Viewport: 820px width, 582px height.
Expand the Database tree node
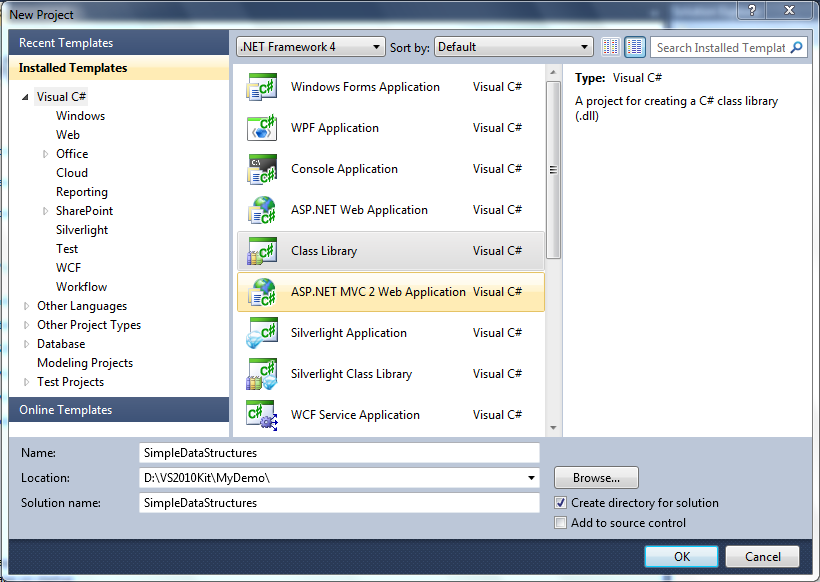click(26, 344)
